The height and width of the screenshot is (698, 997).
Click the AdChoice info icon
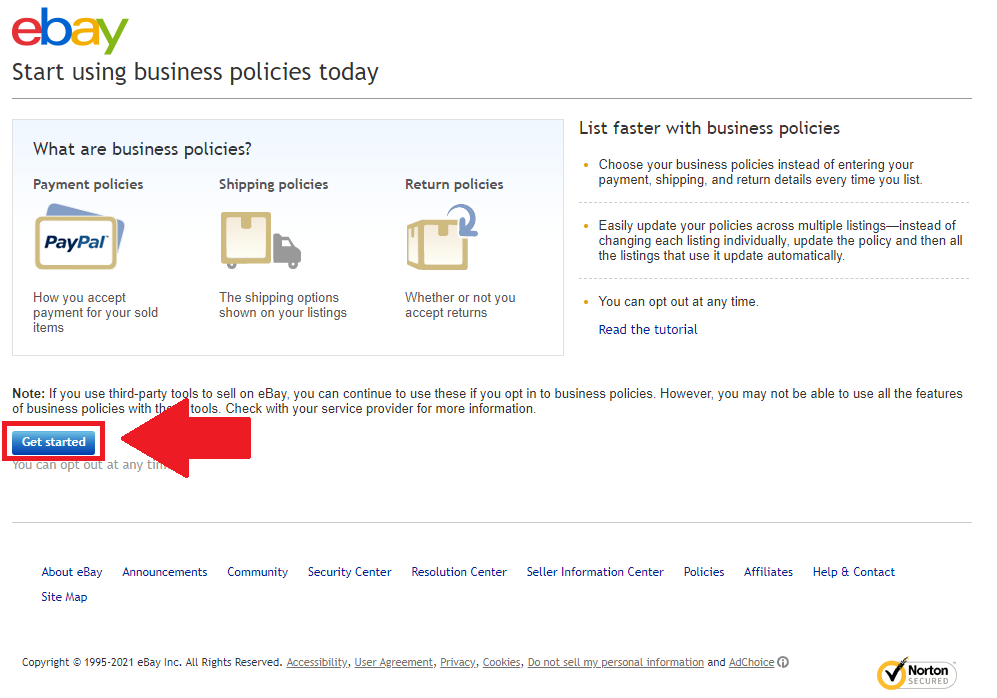point(783,662)
